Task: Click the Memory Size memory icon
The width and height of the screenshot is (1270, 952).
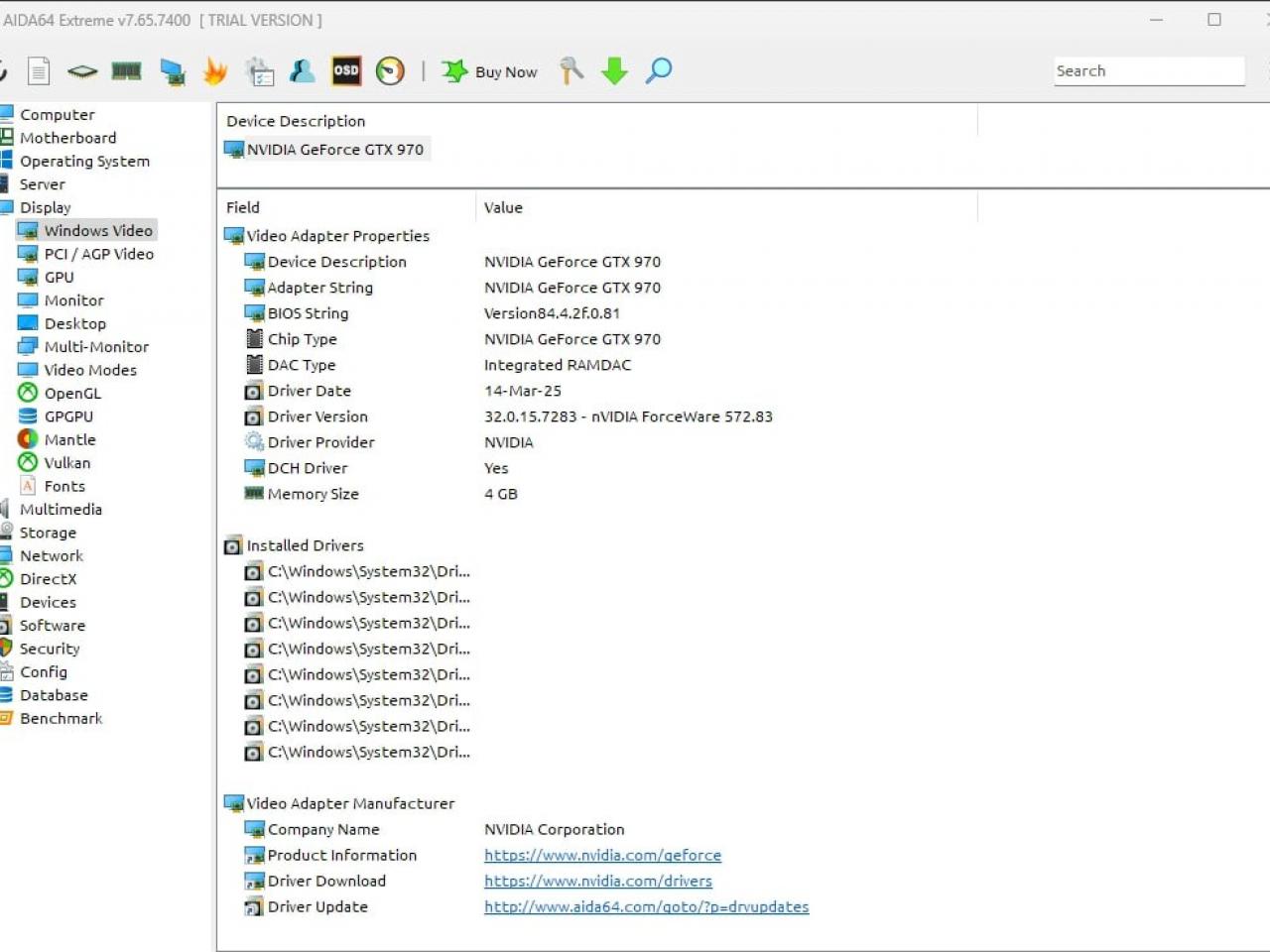Action: pos(254,493)
